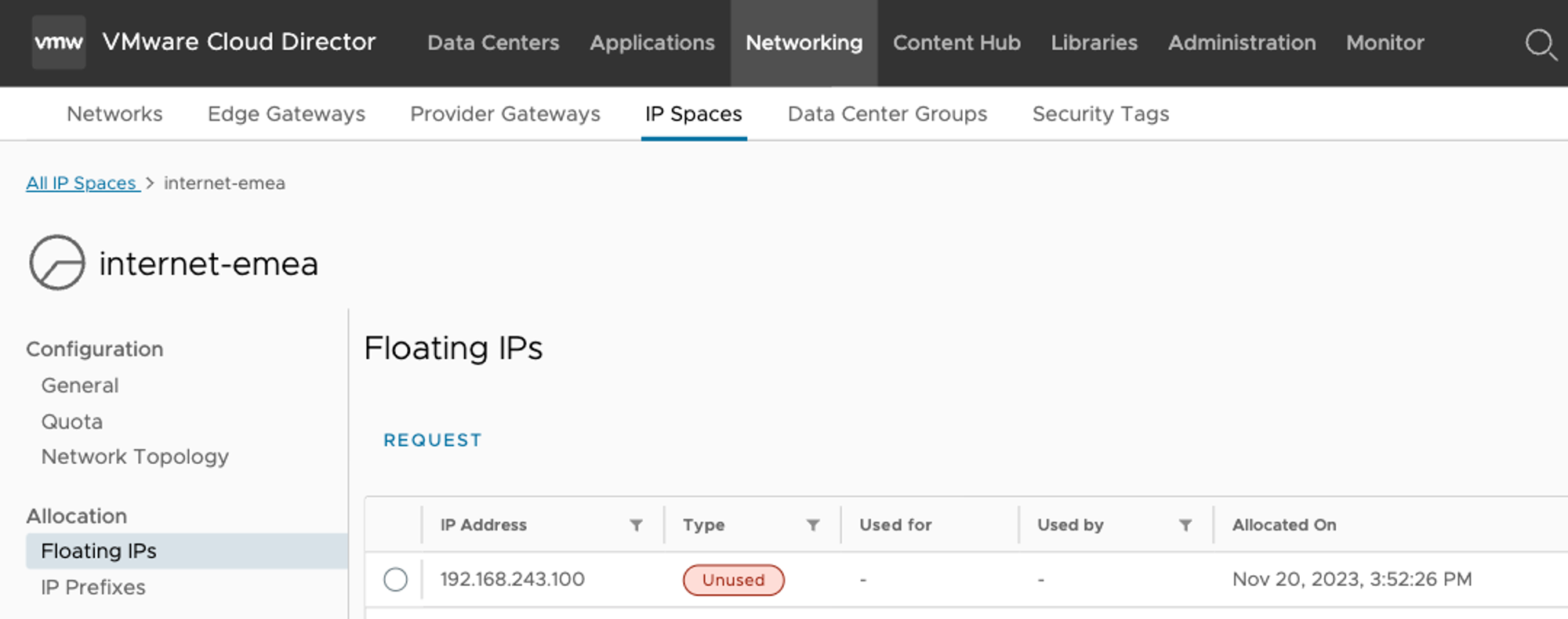
Task: Open the Data Center Groups tab
Action: pos(887,114)
